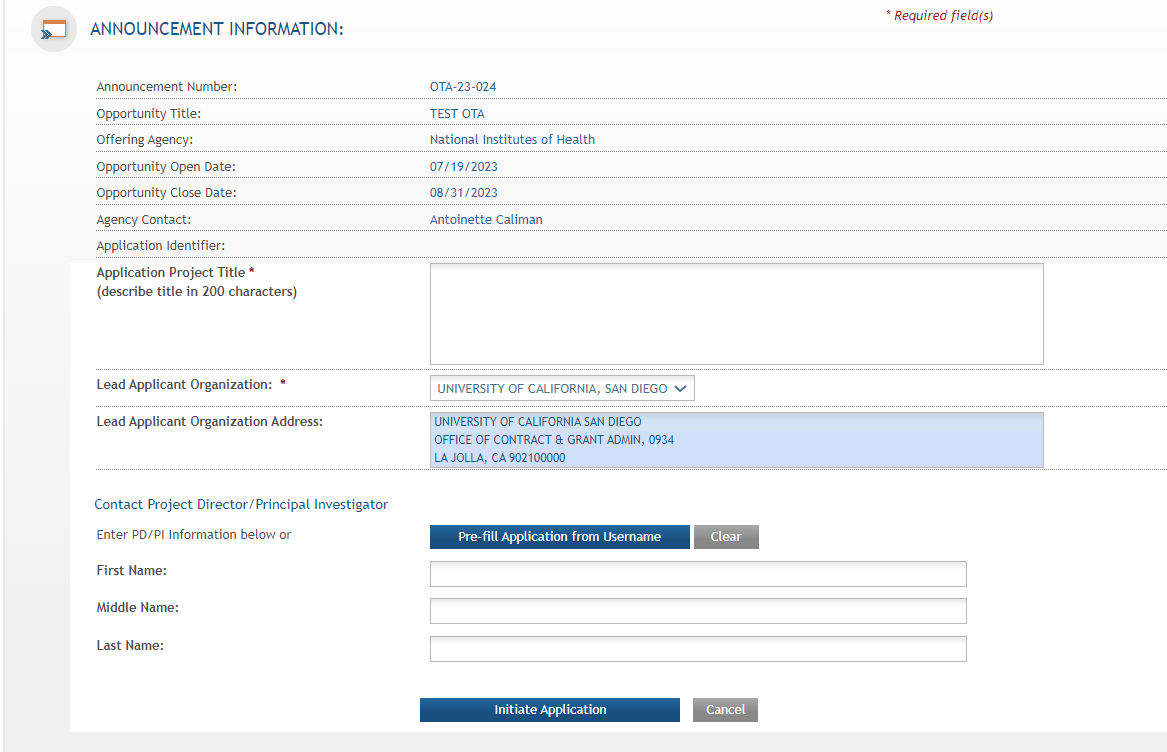Click the open date 07/19/2023
The height and width of the screenshot is (752, 1167).
(464, 167)
